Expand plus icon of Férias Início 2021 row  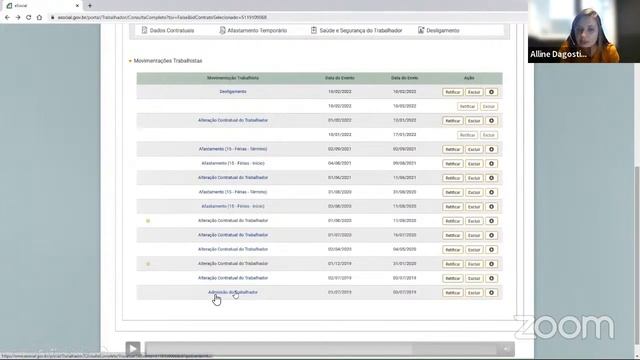coord(491,164)
